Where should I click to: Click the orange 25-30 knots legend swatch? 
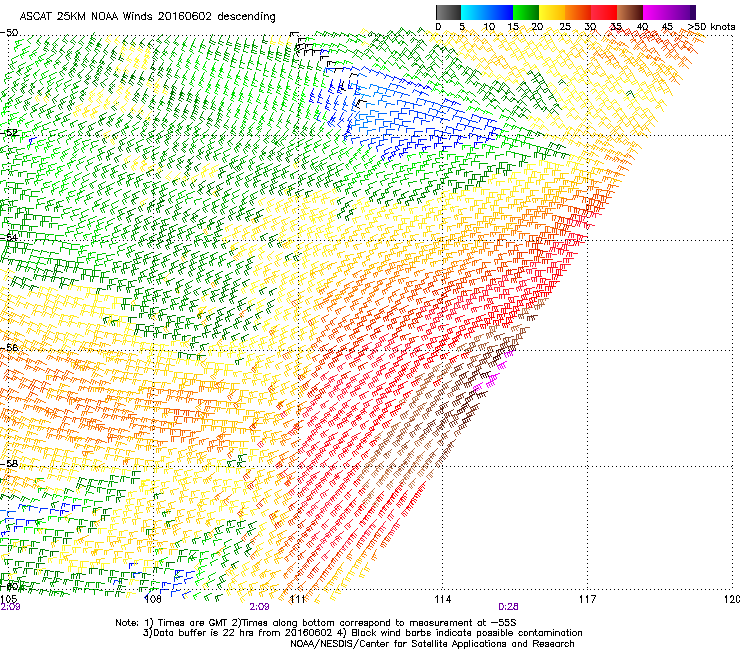578,12
